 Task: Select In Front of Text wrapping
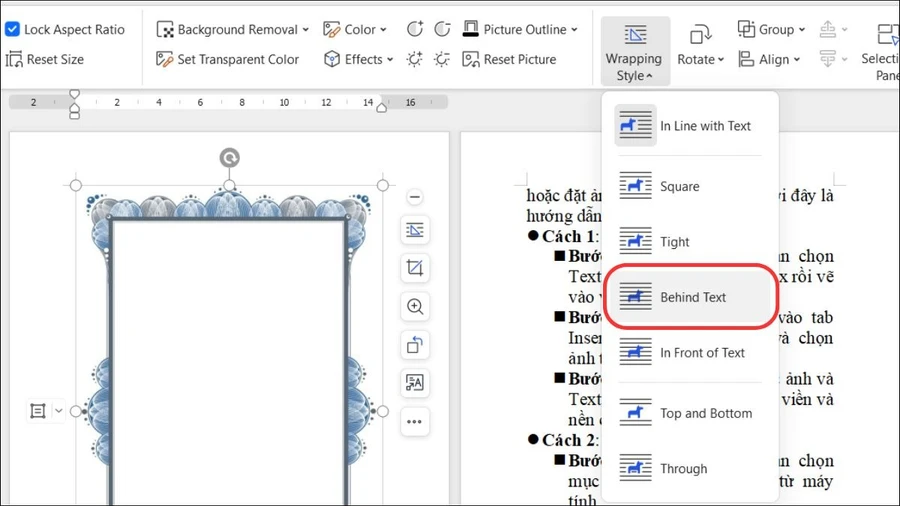coord(690,352)
